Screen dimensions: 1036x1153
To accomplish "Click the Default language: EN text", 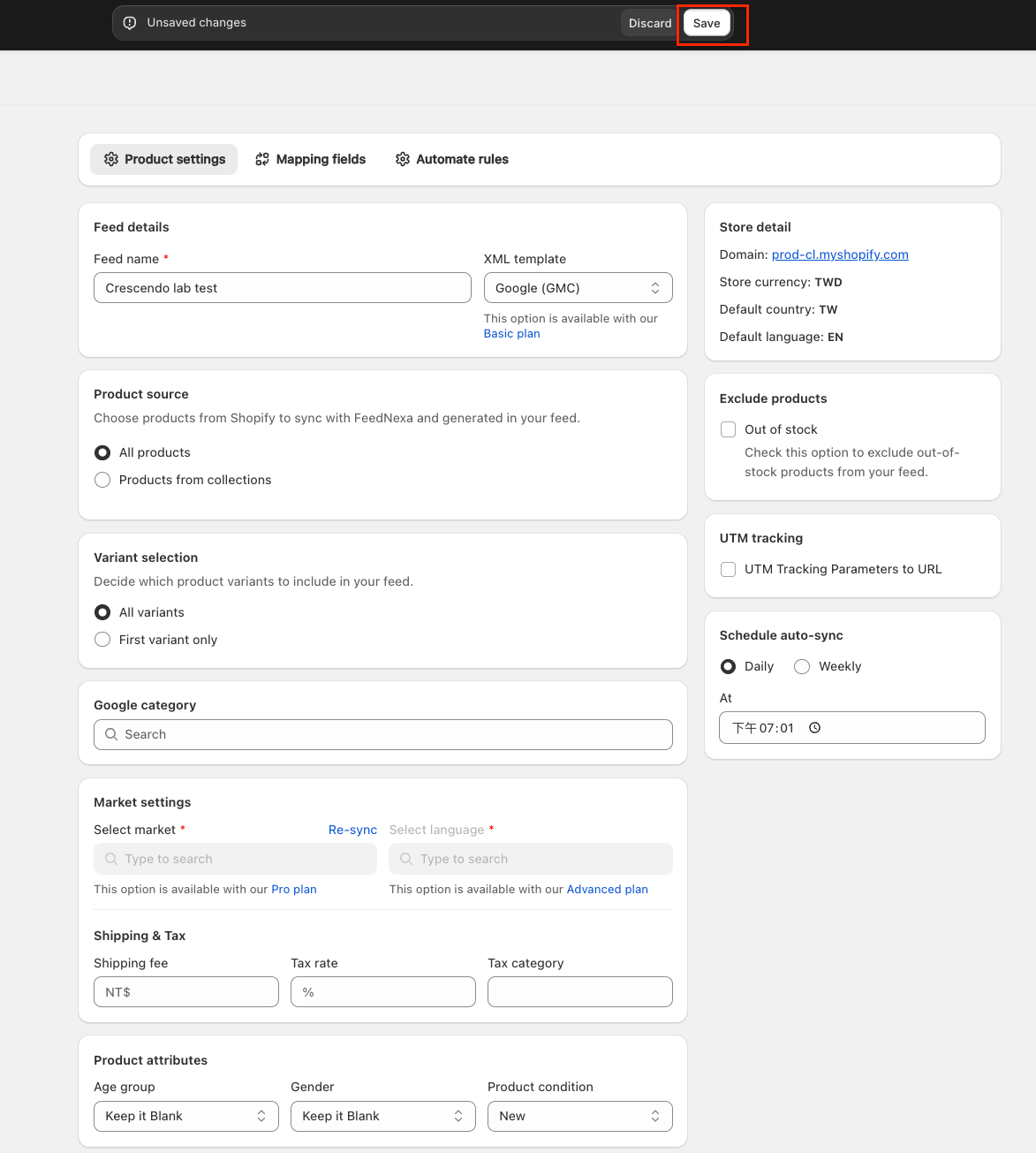I will click(782, 337).
